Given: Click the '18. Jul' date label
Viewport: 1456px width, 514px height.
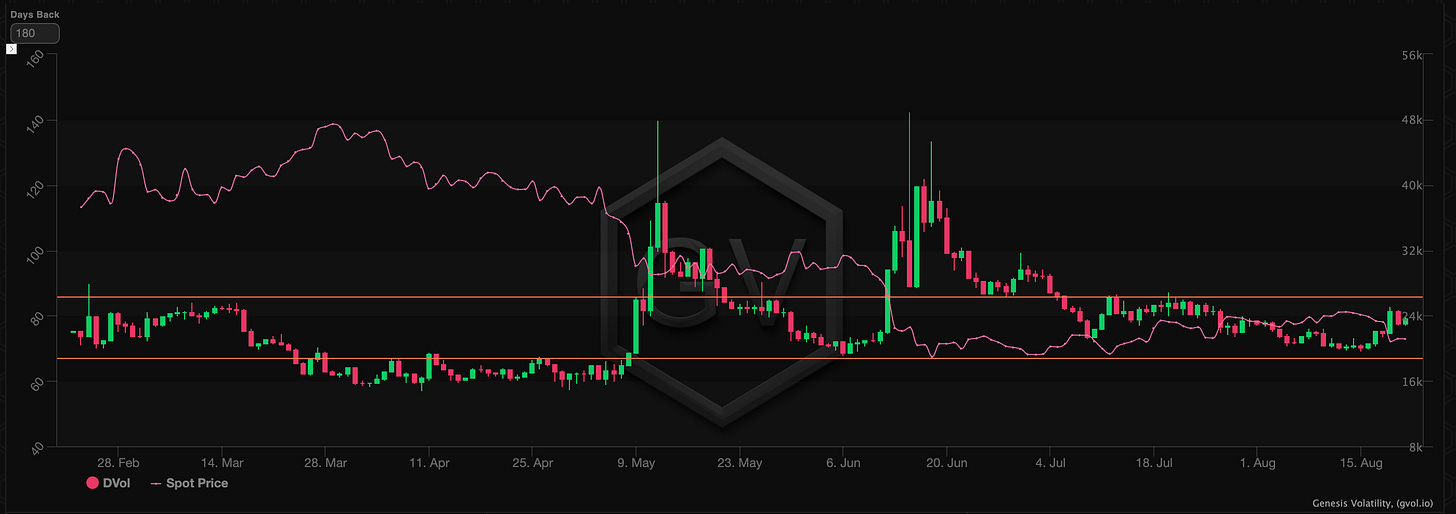Looking at the screenshot, I should pos(1154,464).
